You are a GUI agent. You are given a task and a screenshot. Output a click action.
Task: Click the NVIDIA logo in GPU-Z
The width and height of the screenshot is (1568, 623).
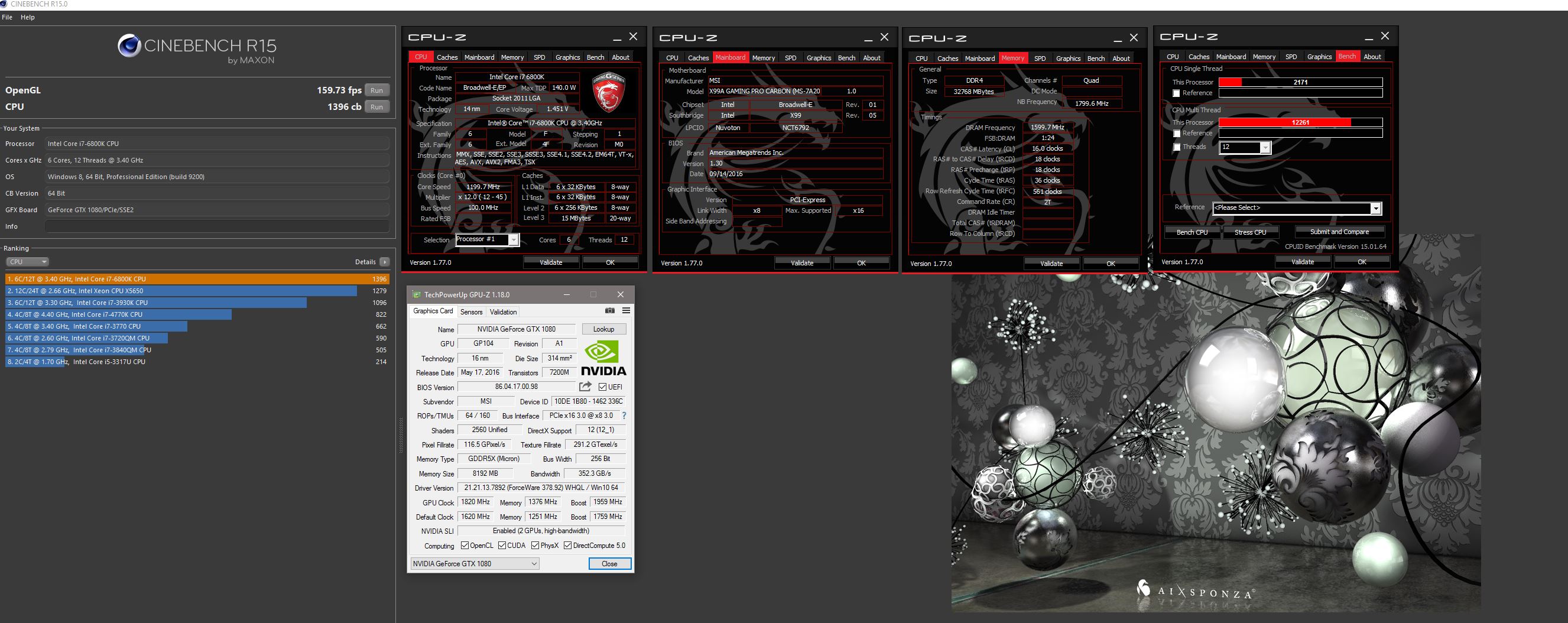tap(603, 358)
